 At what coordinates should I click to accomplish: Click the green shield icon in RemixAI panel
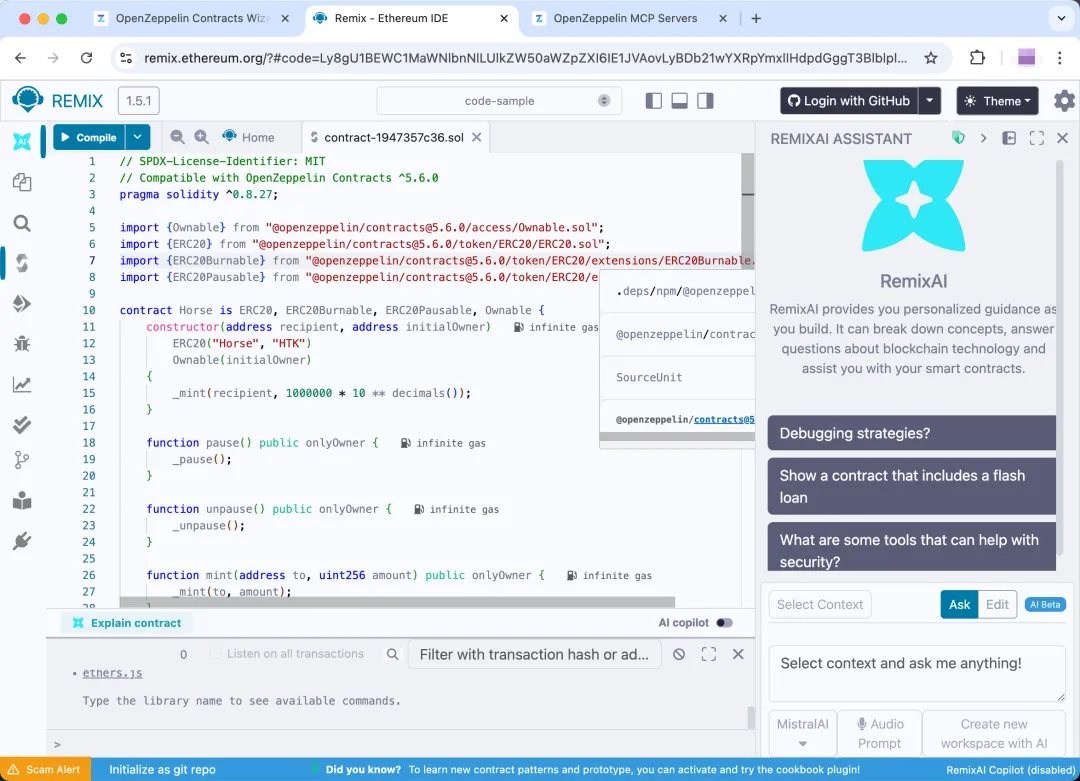pos(958,138)
